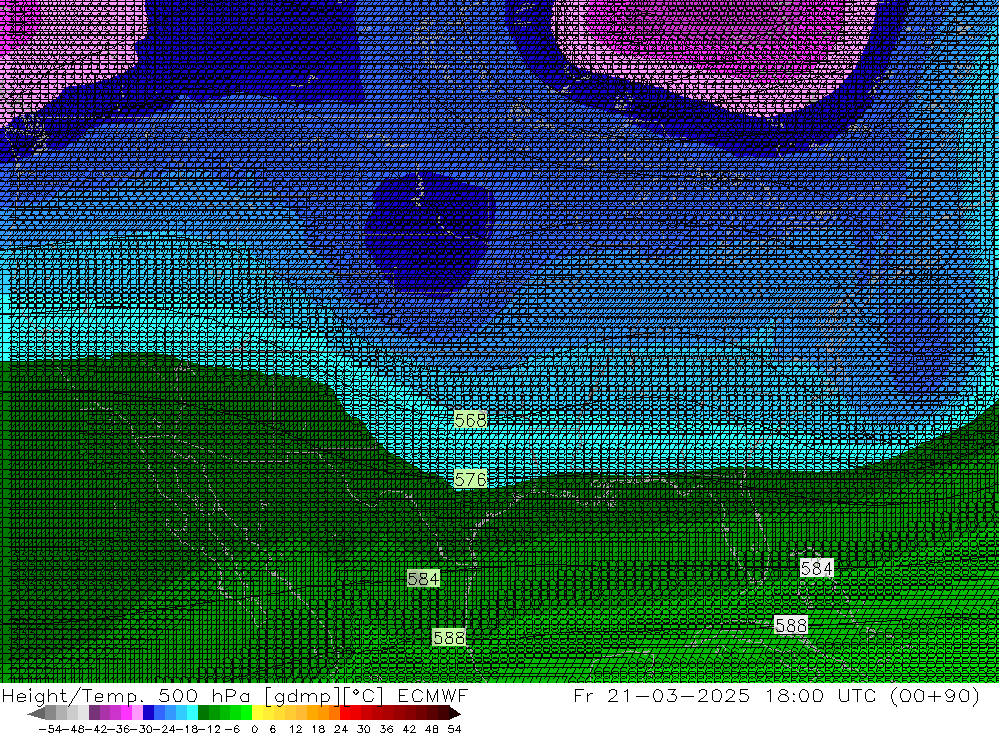The height and width of the screenshot is (733, 1000).
Task: Pick the dark blue swatch above legend value -30
Action: (x=148, y=713)
